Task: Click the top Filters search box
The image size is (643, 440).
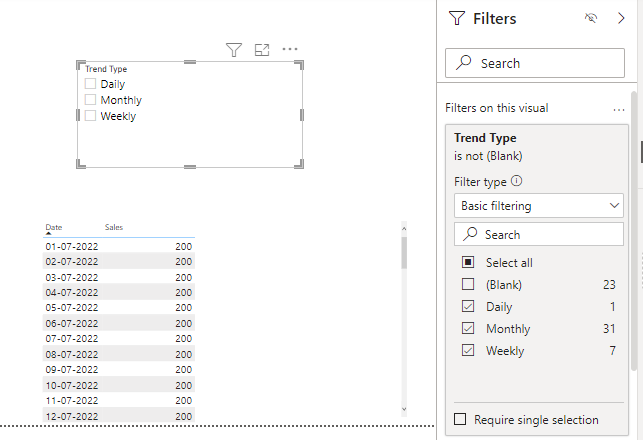Action: (535, 63)
